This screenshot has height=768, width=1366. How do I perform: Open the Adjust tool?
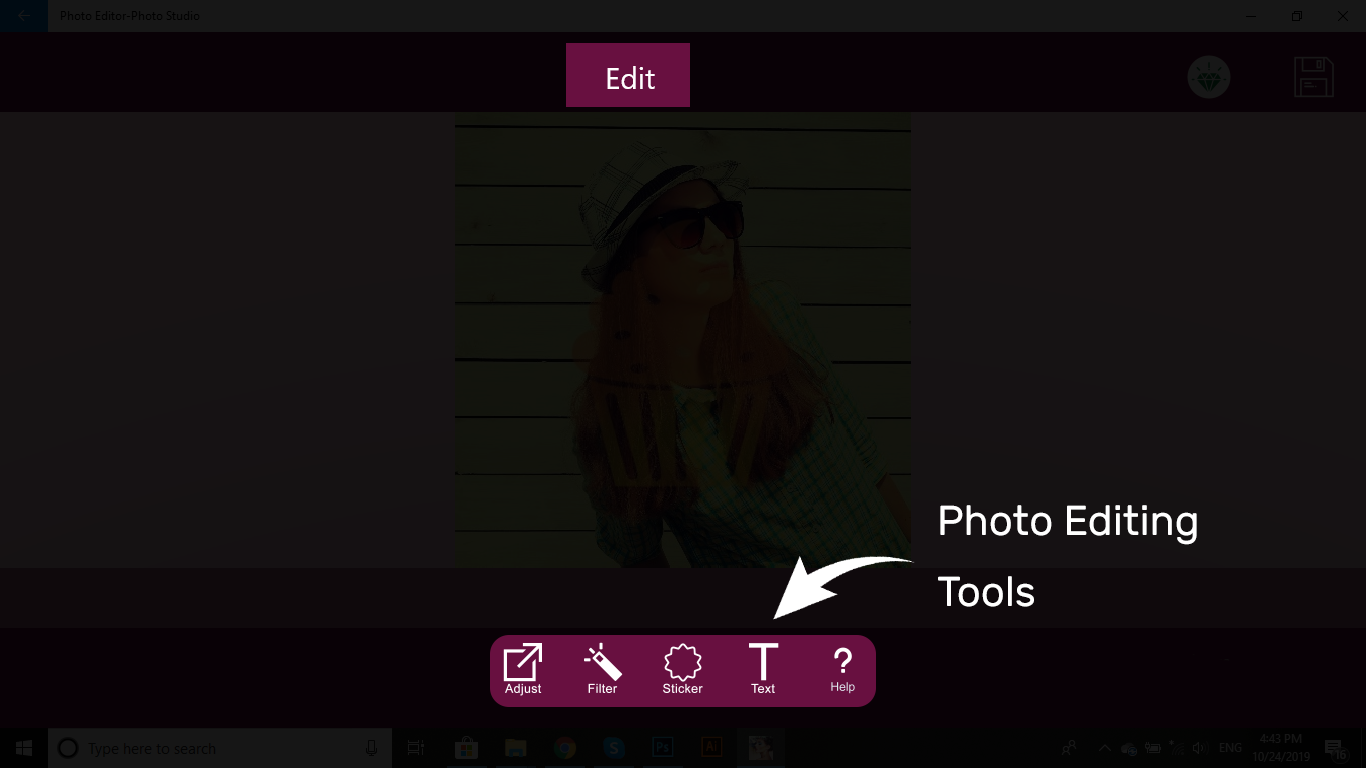523,669
